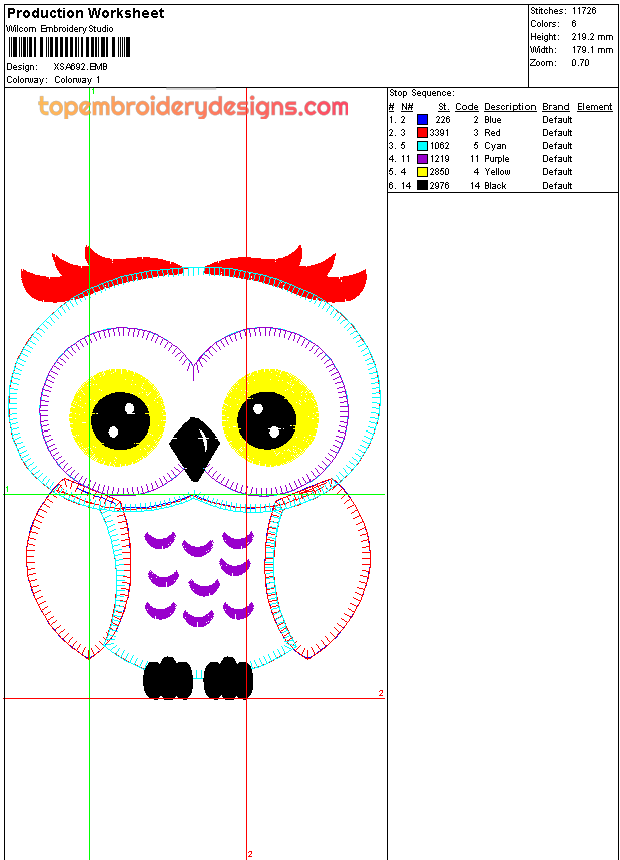The image size is (620, 860).
Task: Click the Cyan description text
Action: coord(495,146)
